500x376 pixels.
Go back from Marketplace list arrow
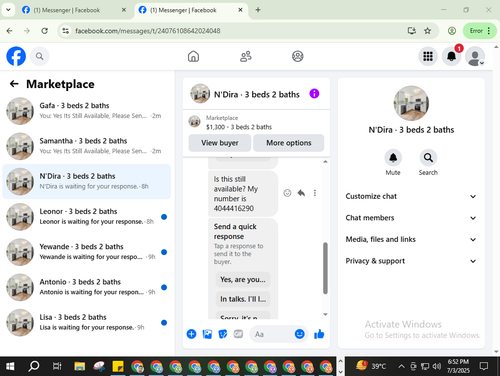pos(14,84)
